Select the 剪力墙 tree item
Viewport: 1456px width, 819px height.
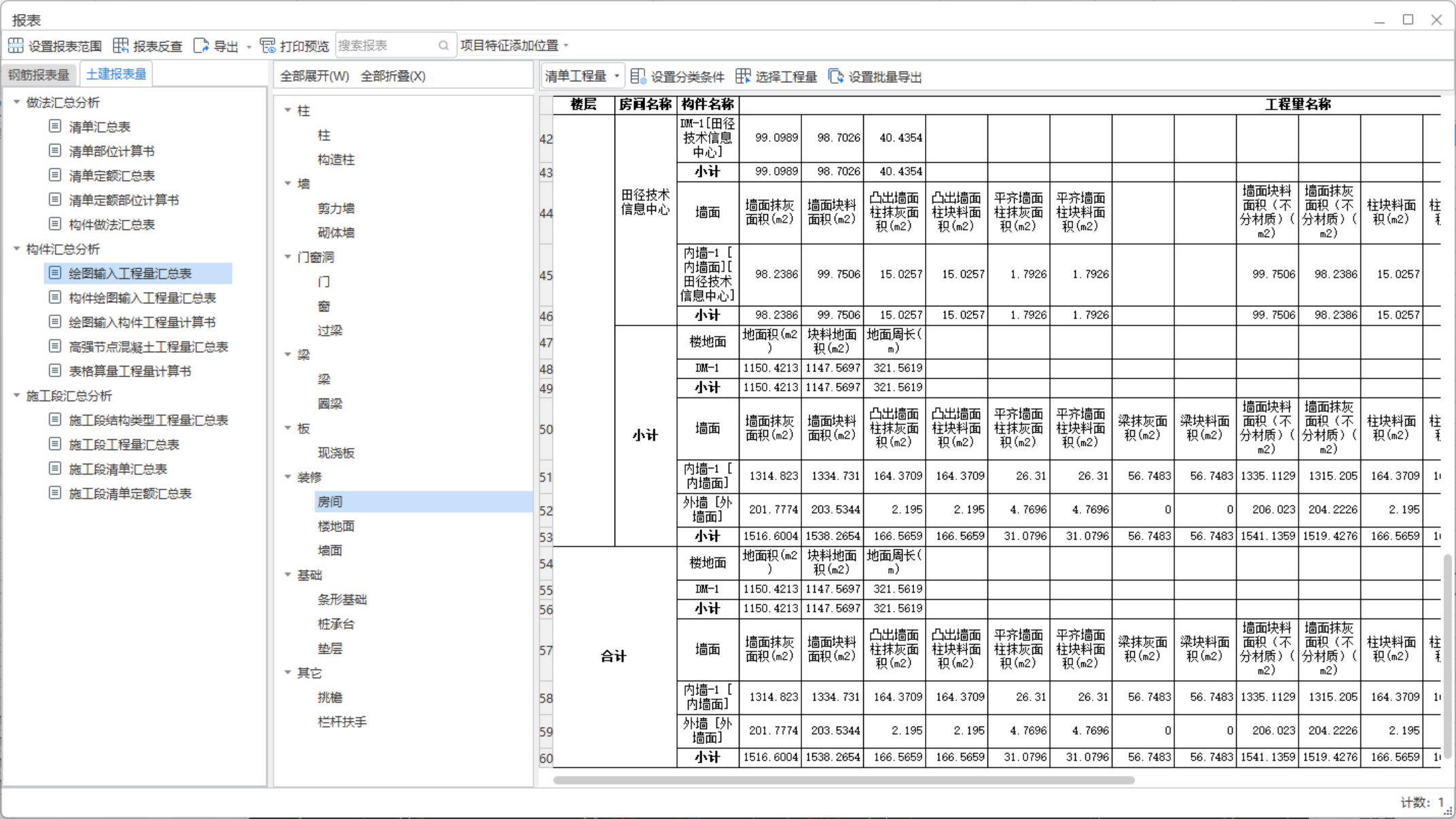click(x=336, y=208)
